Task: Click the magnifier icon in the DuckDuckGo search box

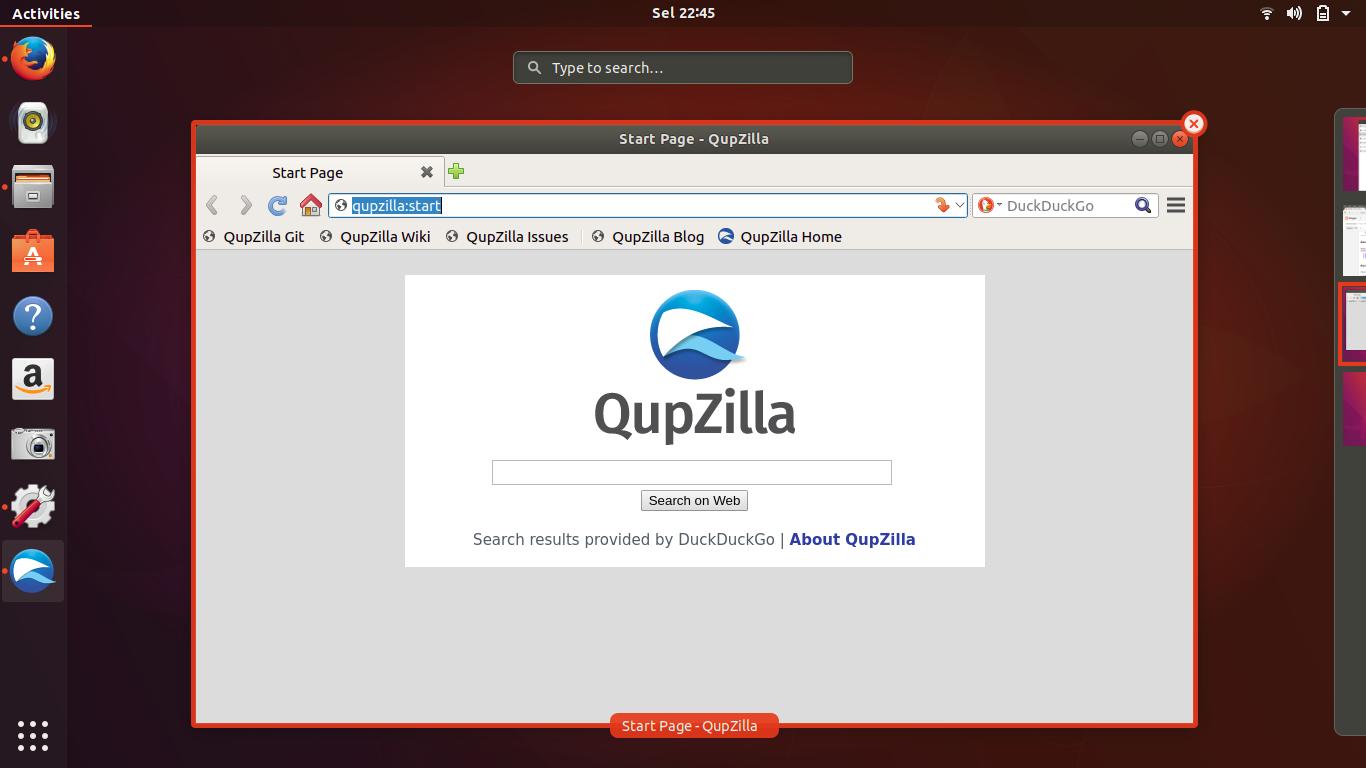Action: [x=1143, y=205]
